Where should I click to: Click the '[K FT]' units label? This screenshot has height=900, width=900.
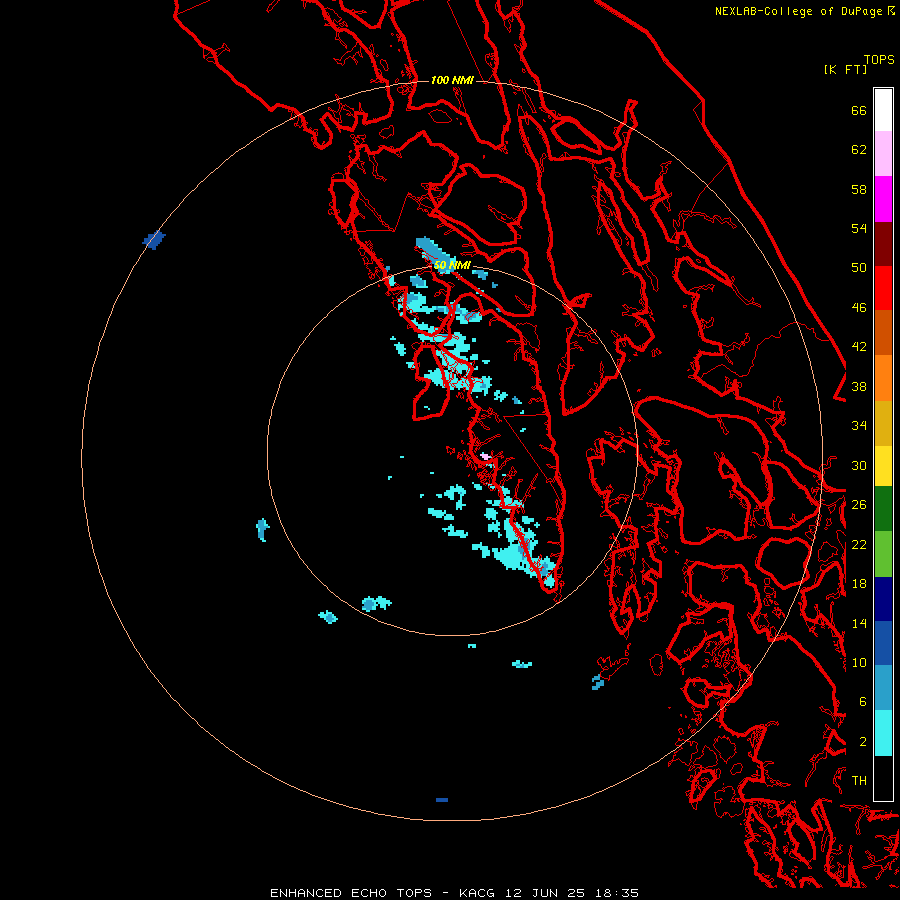pos(845,69)
